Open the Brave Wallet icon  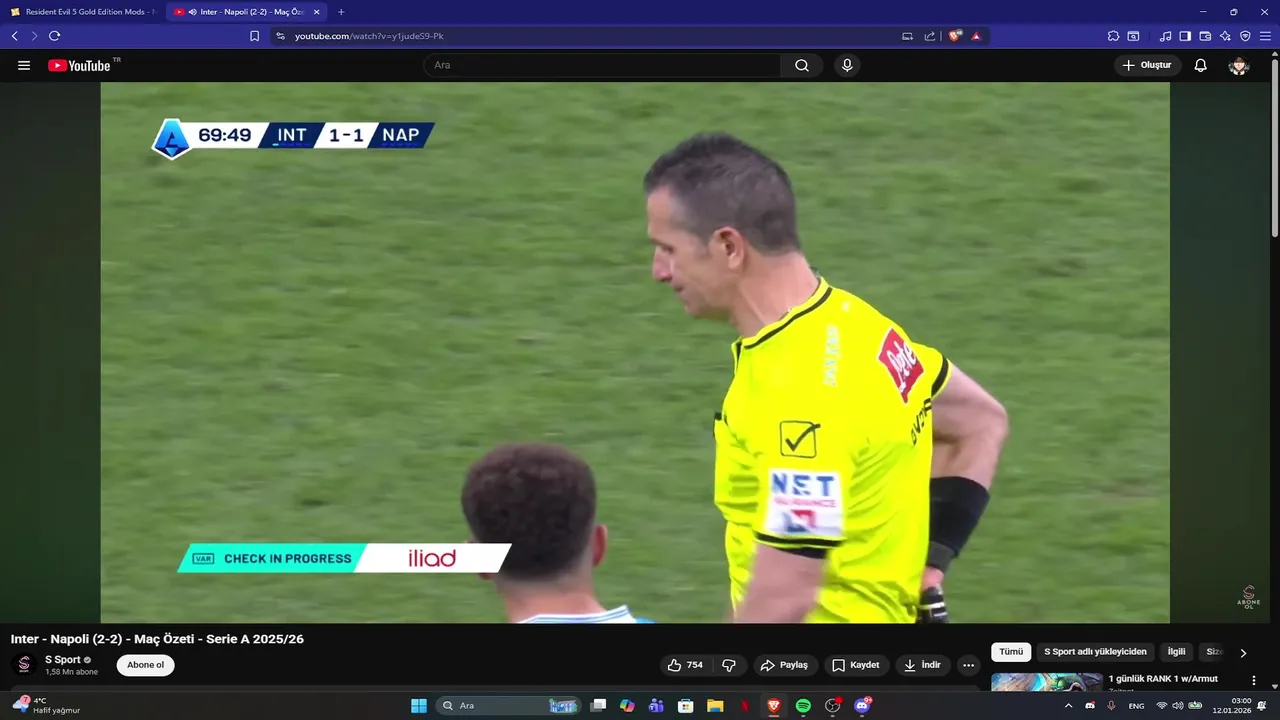tap(1205, 36)
